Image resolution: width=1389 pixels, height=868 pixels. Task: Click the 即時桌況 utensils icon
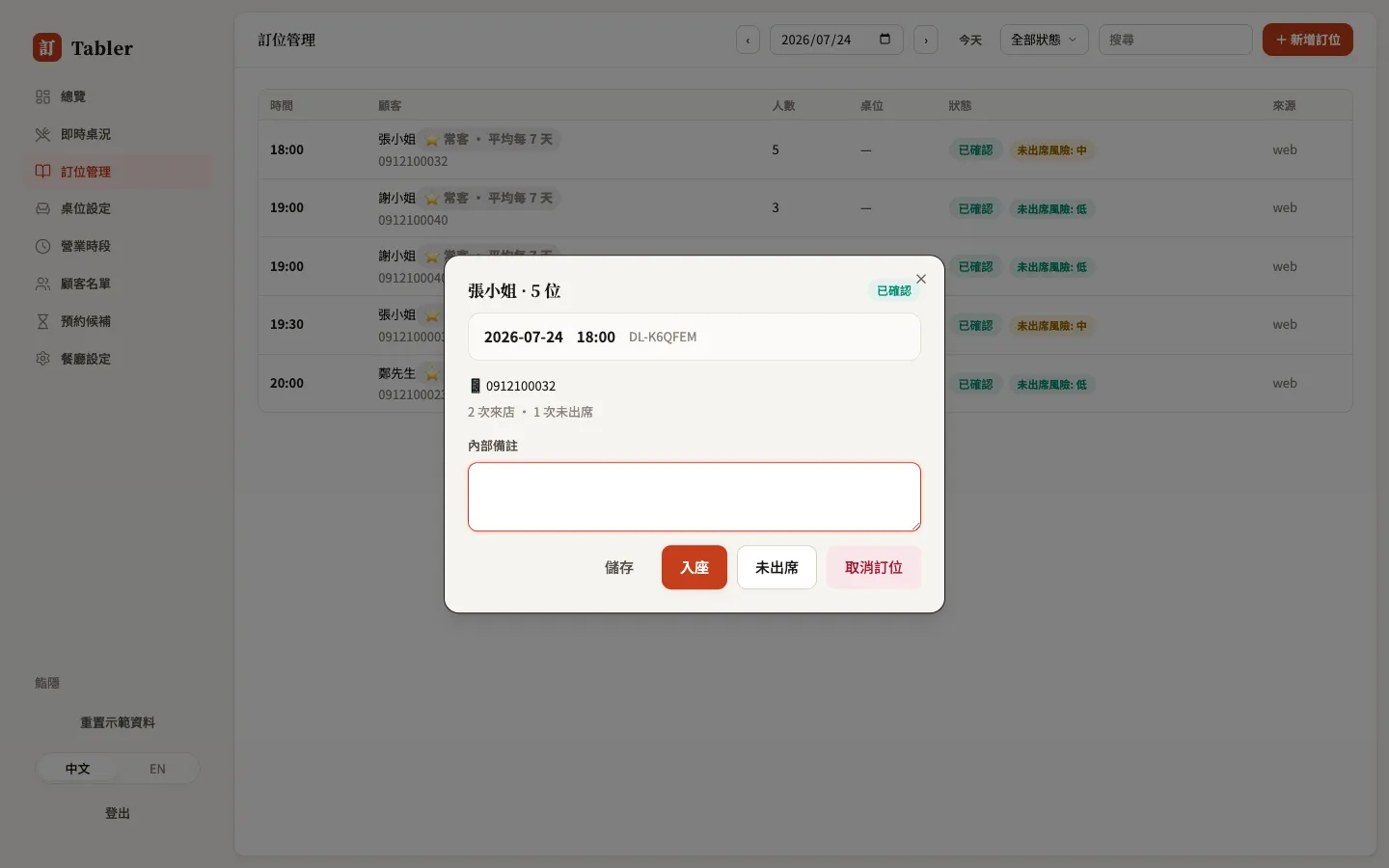click(42, 134)
